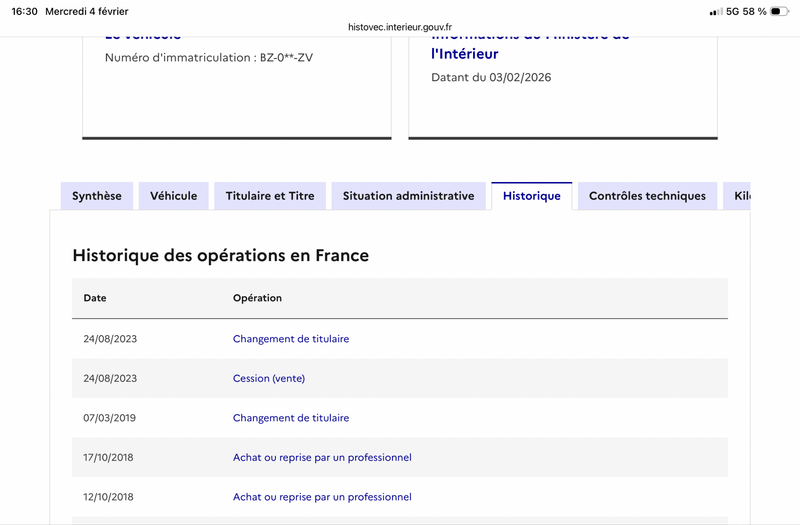Select the Historique tab
800x525 pixels.
[531, 196]
